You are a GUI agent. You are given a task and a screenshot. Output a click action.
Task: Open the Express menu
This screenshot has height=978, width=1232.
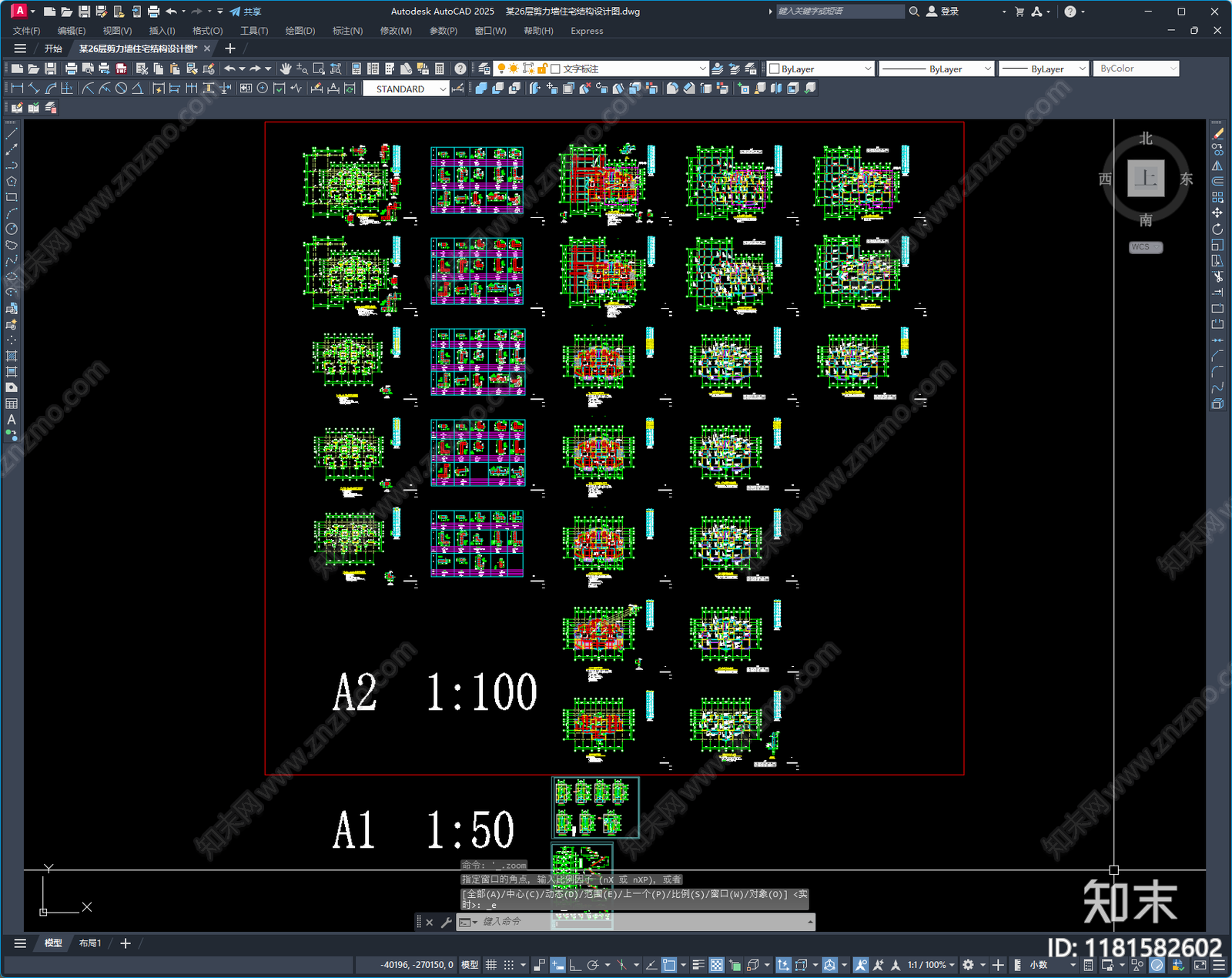point(587,31)
